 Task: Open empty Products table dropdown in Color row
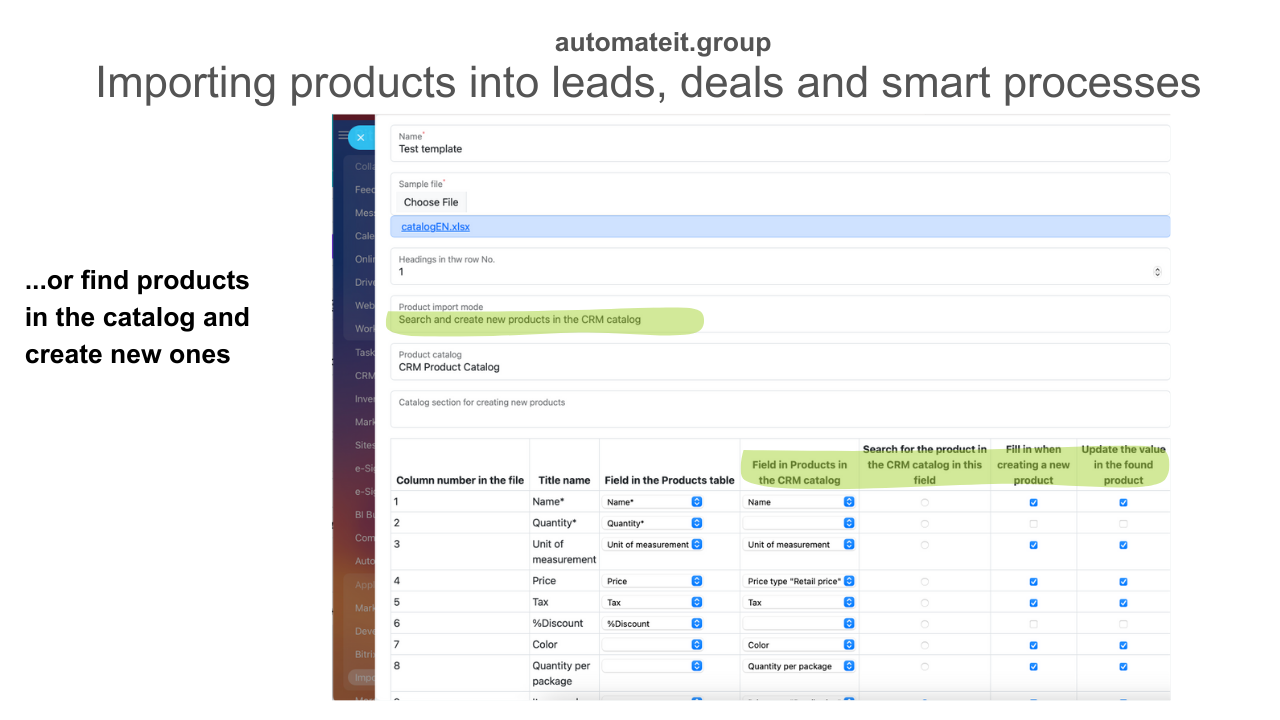pyautogui.click(x=654, y=645)
